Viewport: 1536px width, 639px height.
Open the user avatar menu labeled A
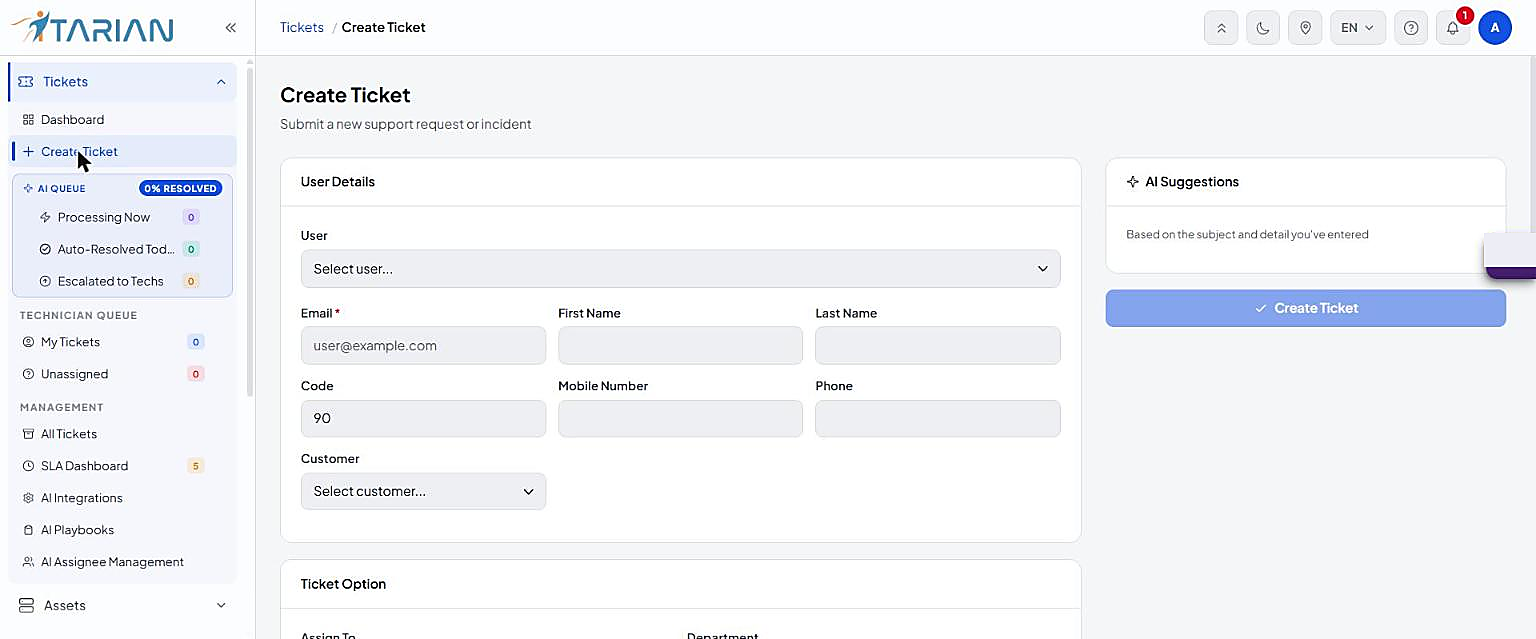click(x=1495, y=28)
